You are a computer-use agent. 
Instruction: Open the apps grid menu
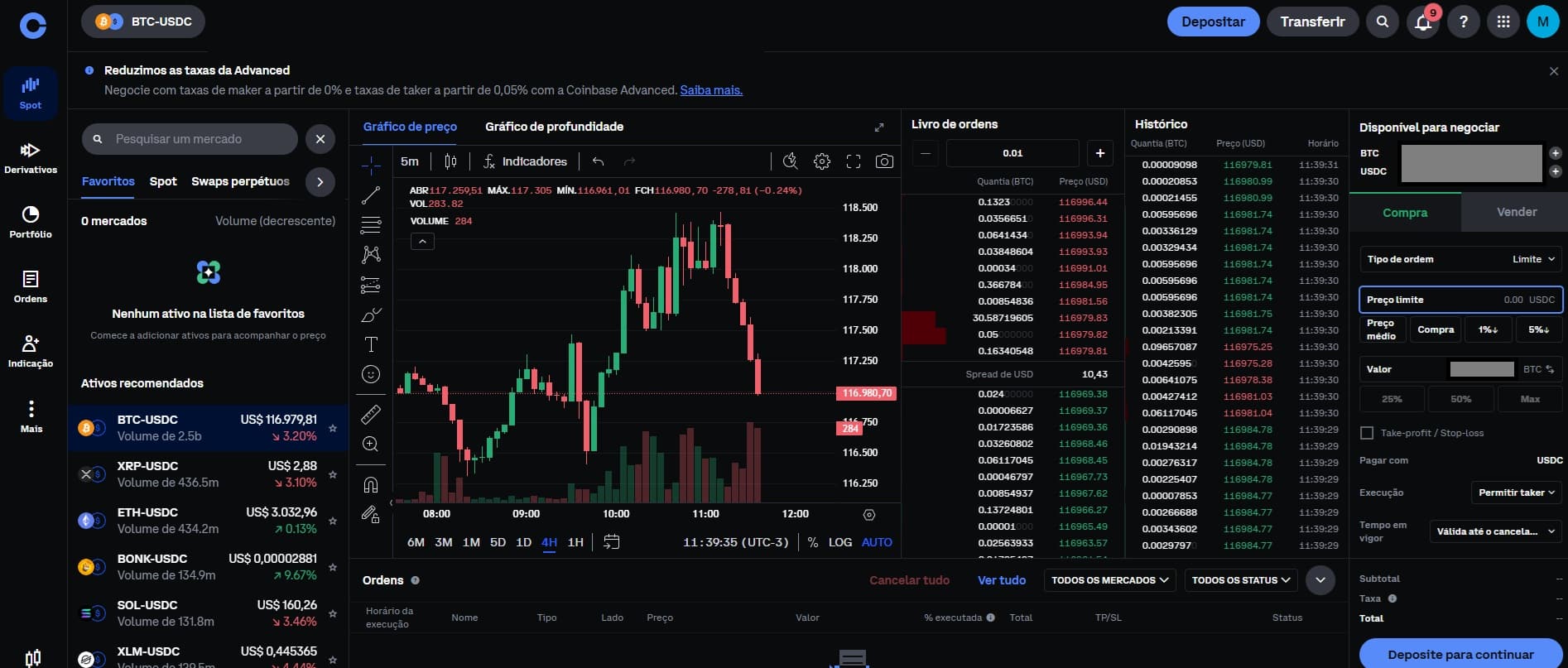point(1503,22)
